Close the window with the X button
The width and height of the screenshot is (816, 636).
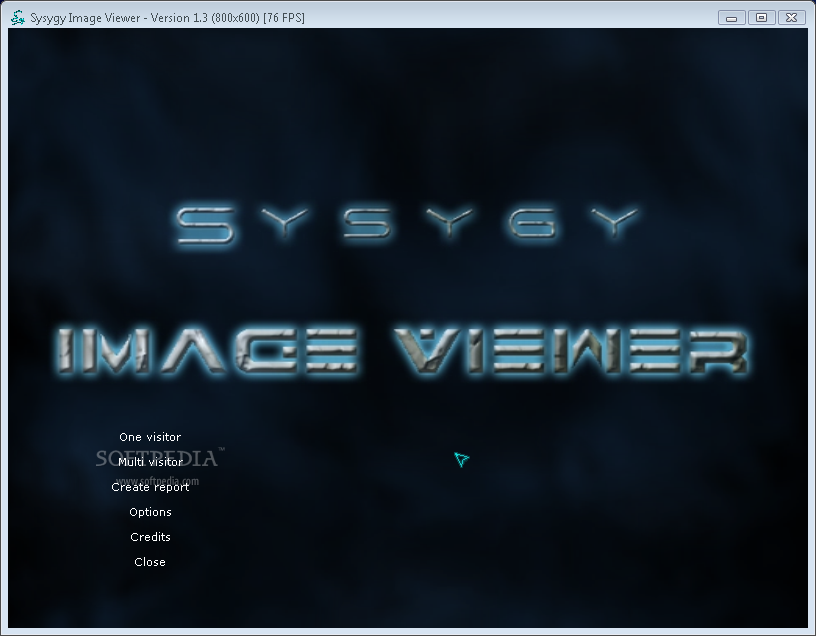coord(792,18)
